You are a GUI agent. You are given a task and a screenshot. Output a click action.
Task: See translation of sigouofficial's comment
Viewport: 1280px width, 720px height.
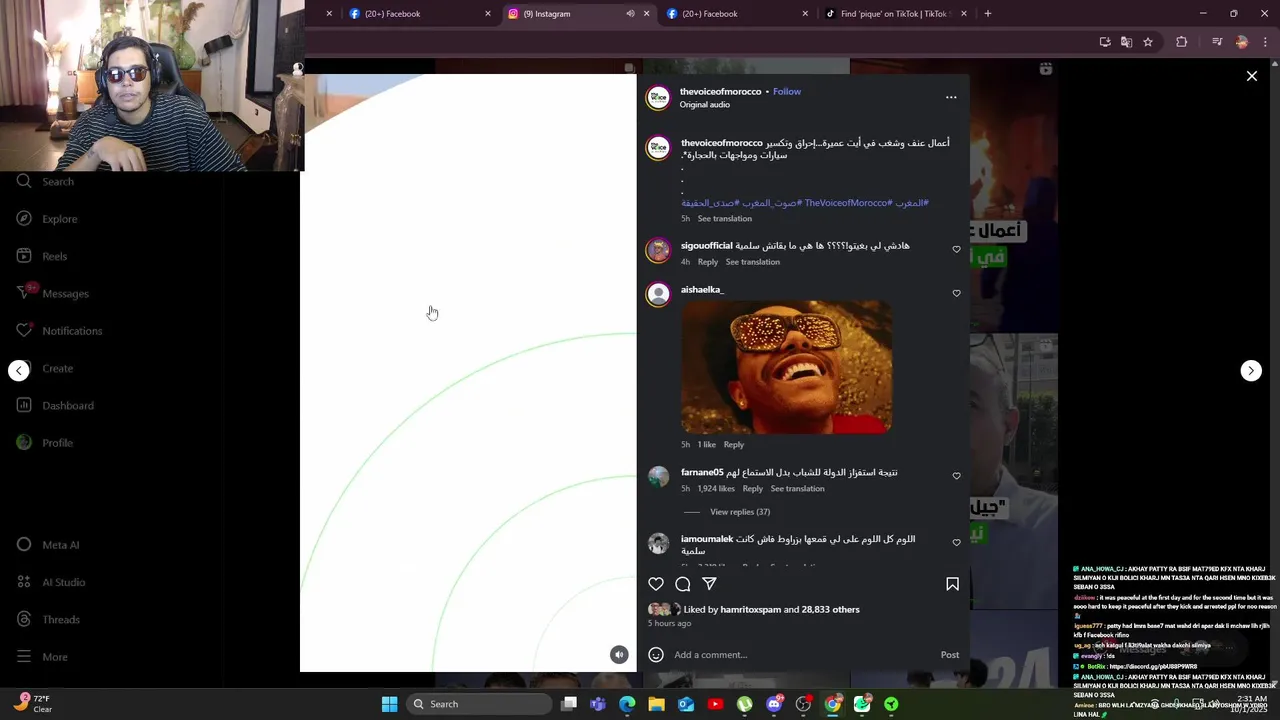point(753,262)
